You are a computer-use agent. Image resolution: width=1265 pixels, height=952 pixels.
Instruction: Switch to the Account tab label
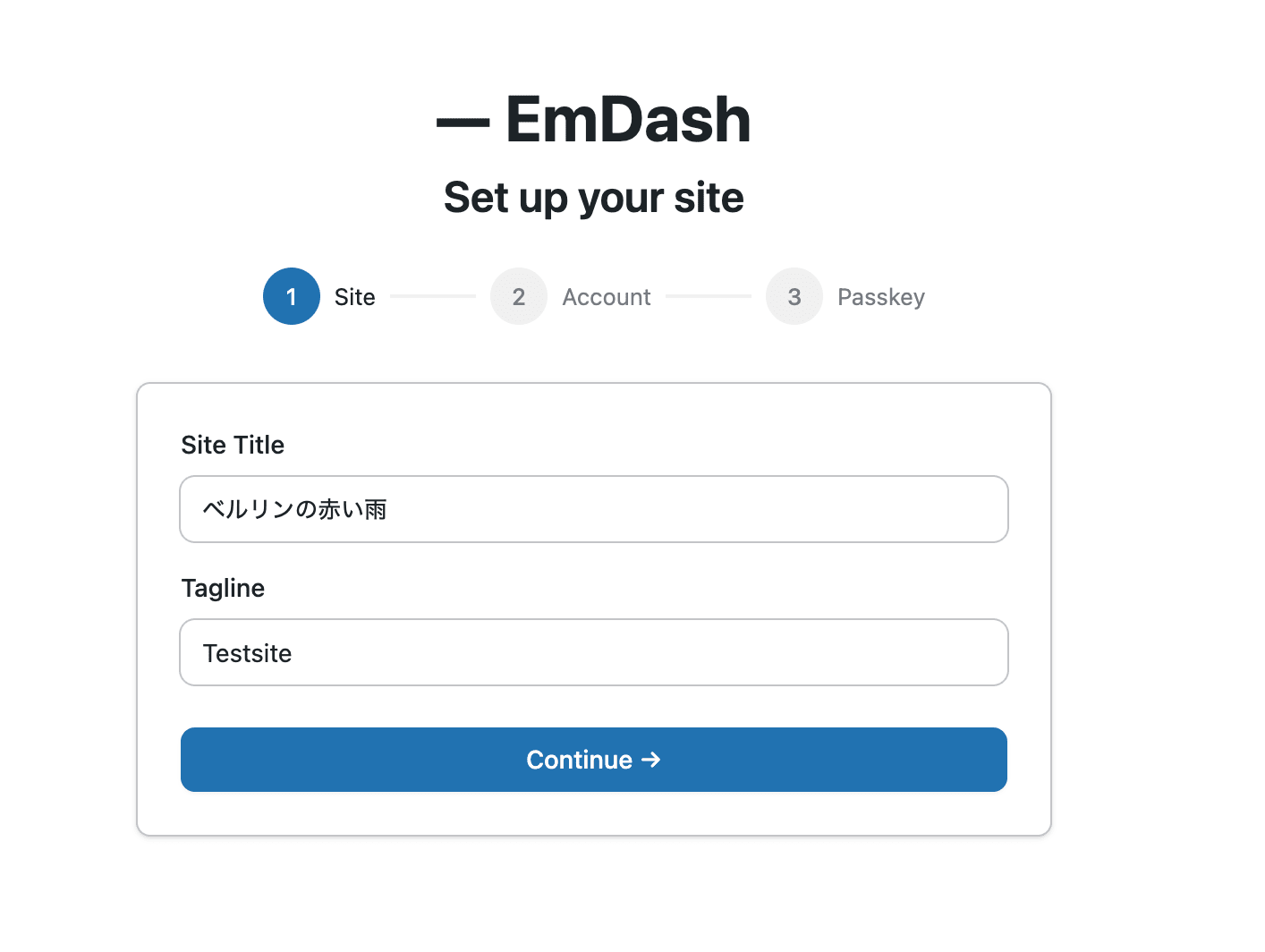(x=606, y=296)
